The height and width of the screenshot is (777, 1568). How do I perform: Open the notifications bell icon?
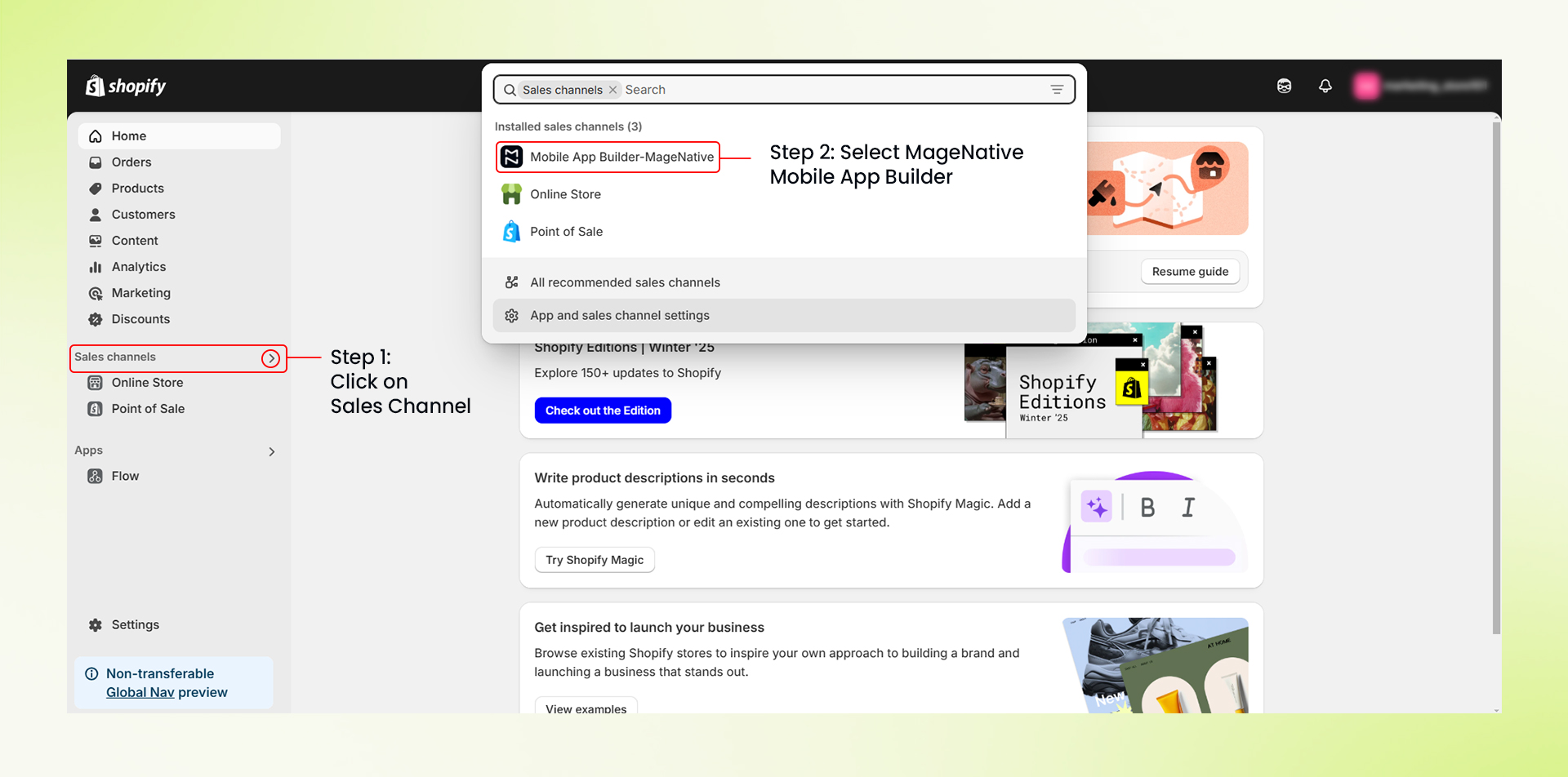(1325, 86)
